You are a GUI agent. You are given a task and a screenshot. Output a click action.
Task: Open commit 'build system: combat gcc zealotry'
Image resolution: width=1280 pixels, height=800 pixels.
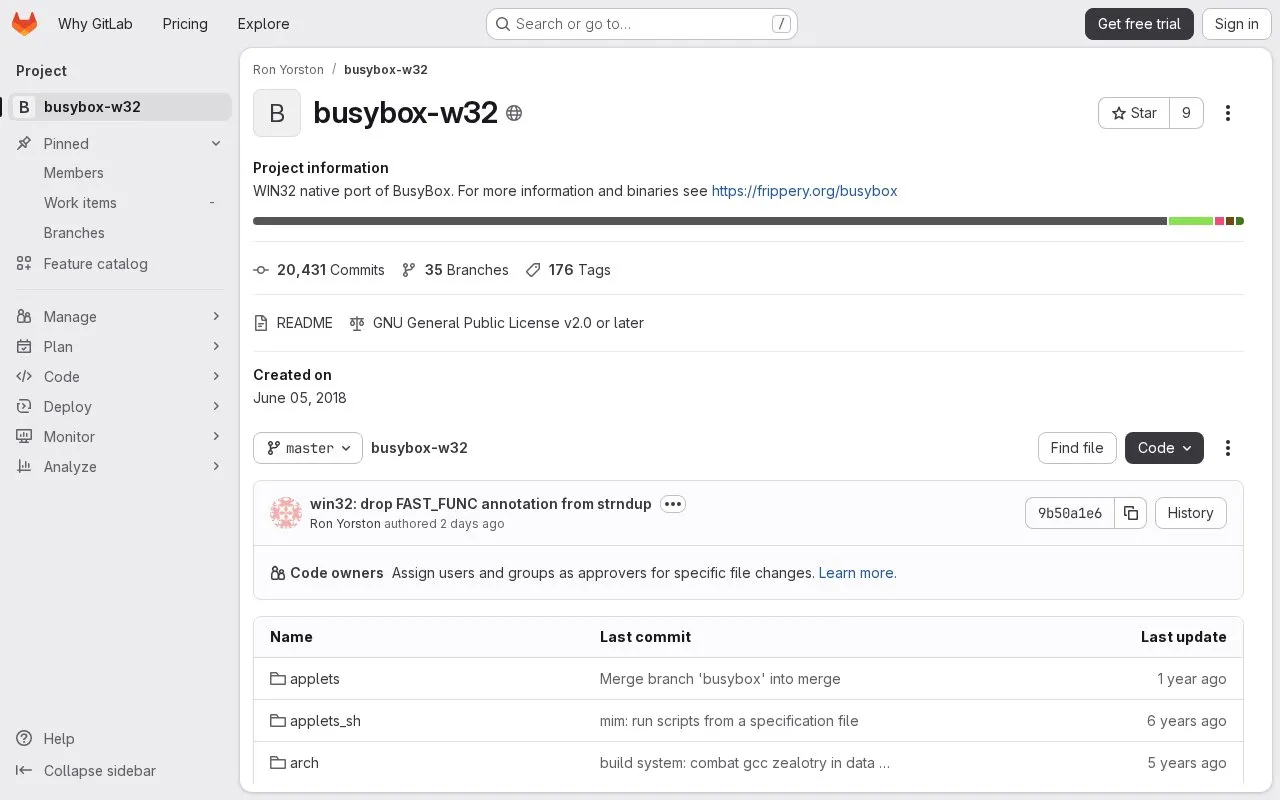coord(745,763)
